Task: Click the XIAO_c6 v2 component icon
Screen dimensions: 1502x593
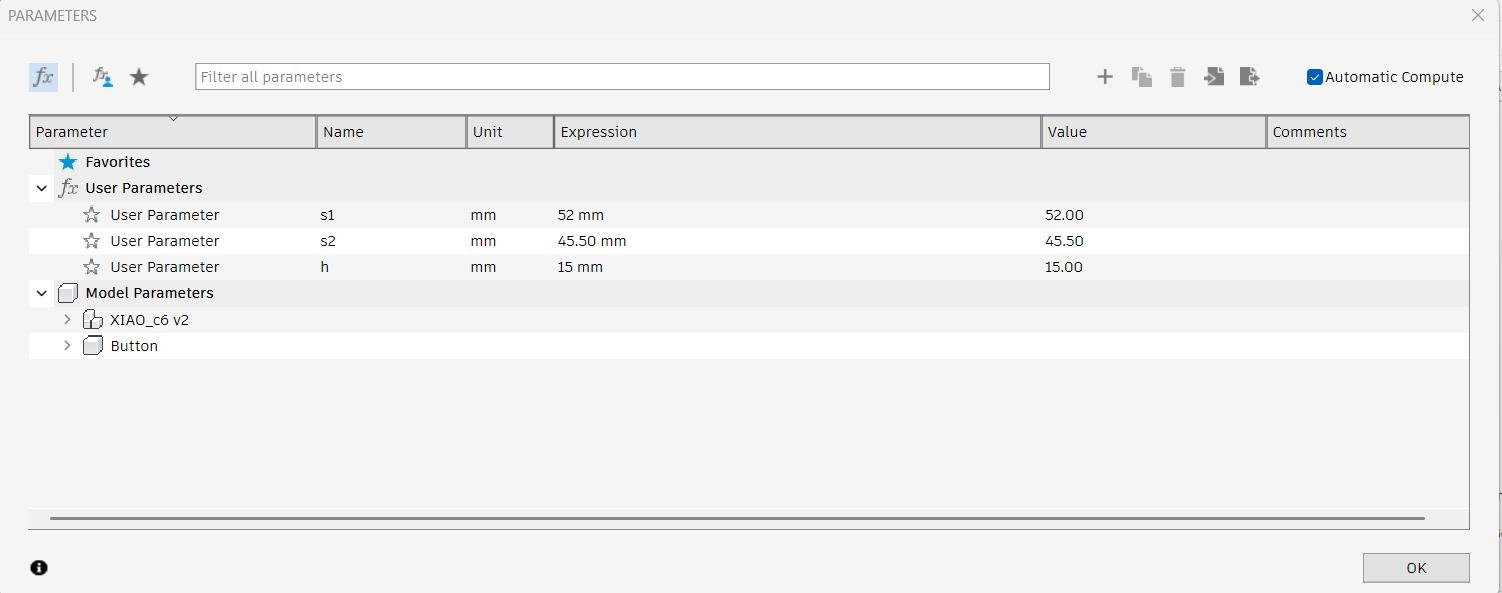Action: pos(92,320)
